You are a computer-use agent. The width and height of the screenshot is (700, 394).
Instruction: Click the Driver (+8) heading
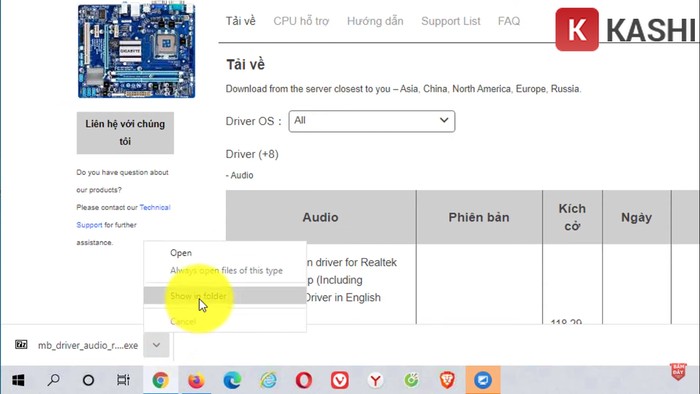tap(252, 154)
